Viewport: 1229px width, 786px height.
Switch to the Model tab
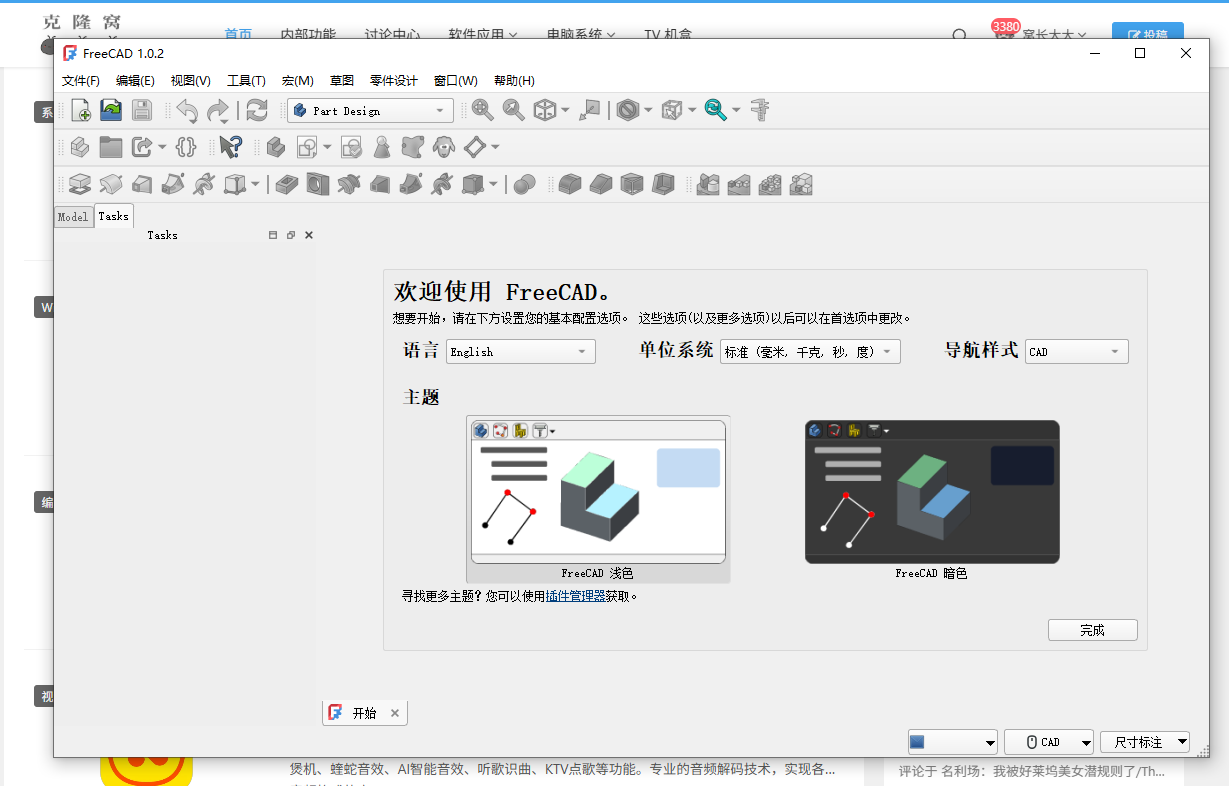coord(73,217)
